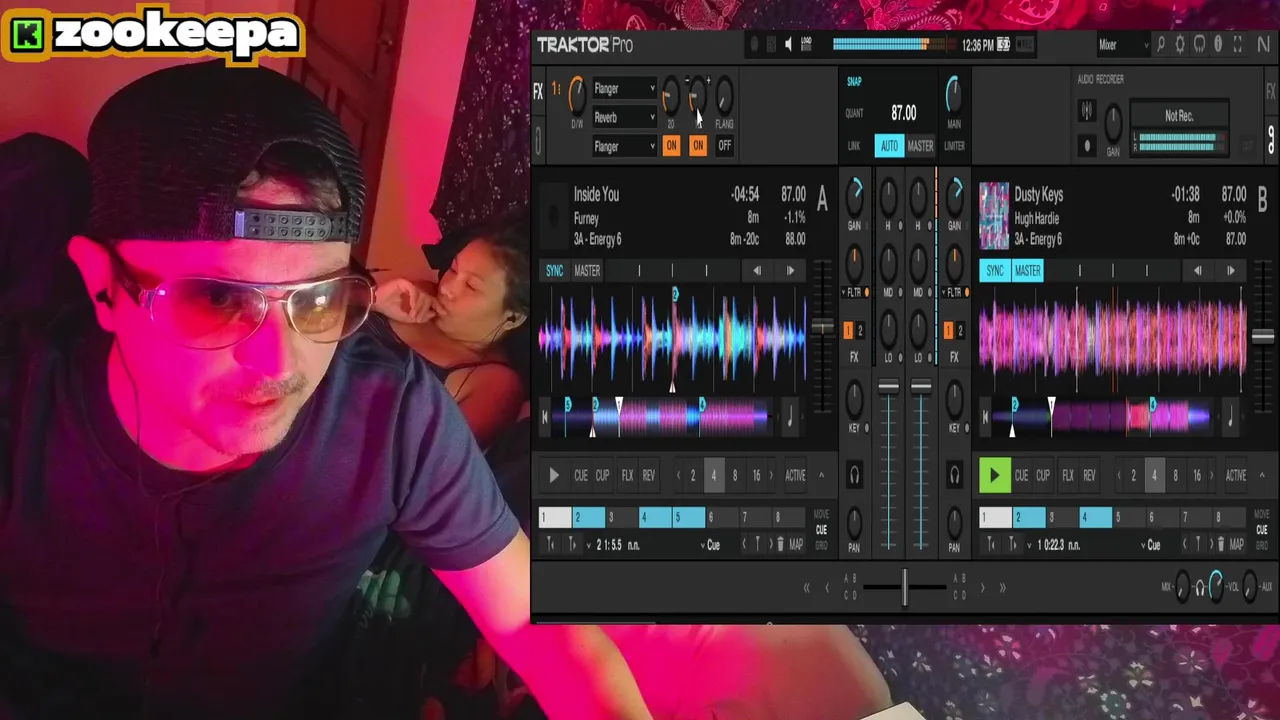Open first Flanger effect dropdown
This screenshot has height=720, width=1280.
pos(624,89)
